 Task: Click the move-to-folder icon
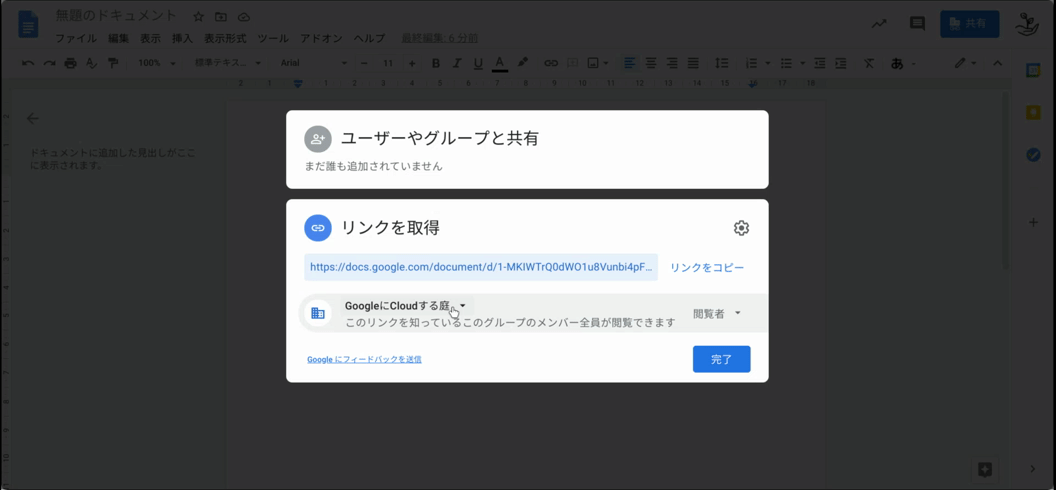point(221,16)
